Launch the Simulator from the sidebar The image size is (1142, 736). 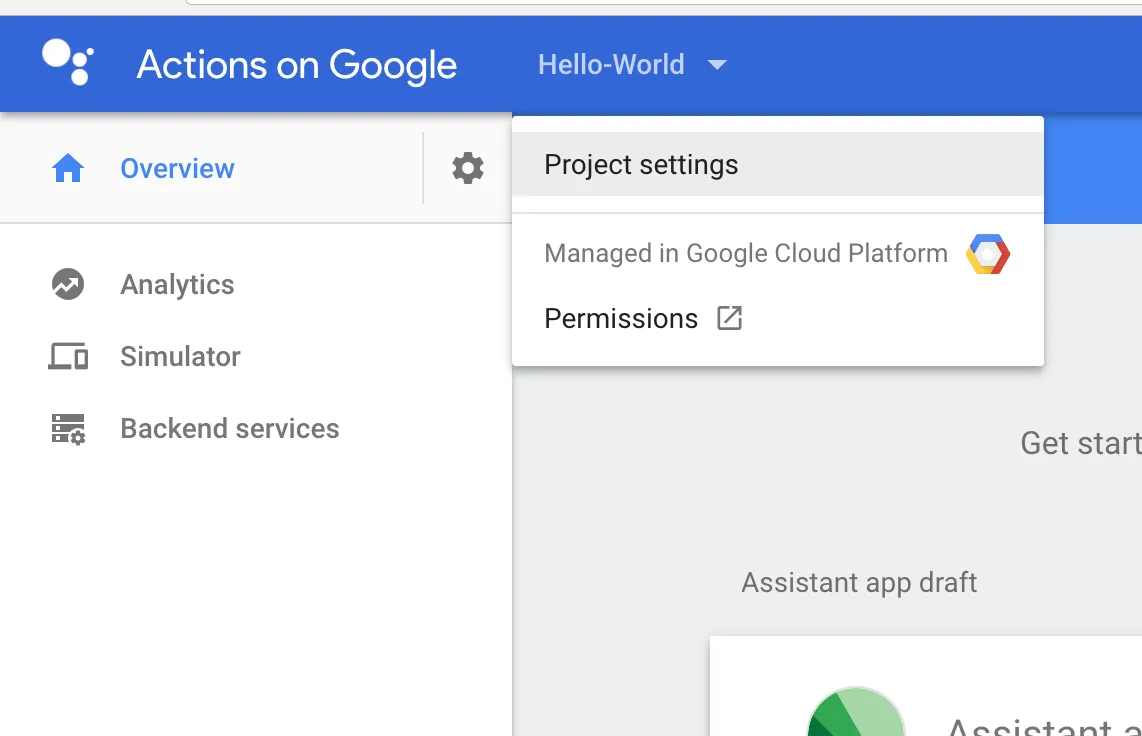[x=180, y=357]
